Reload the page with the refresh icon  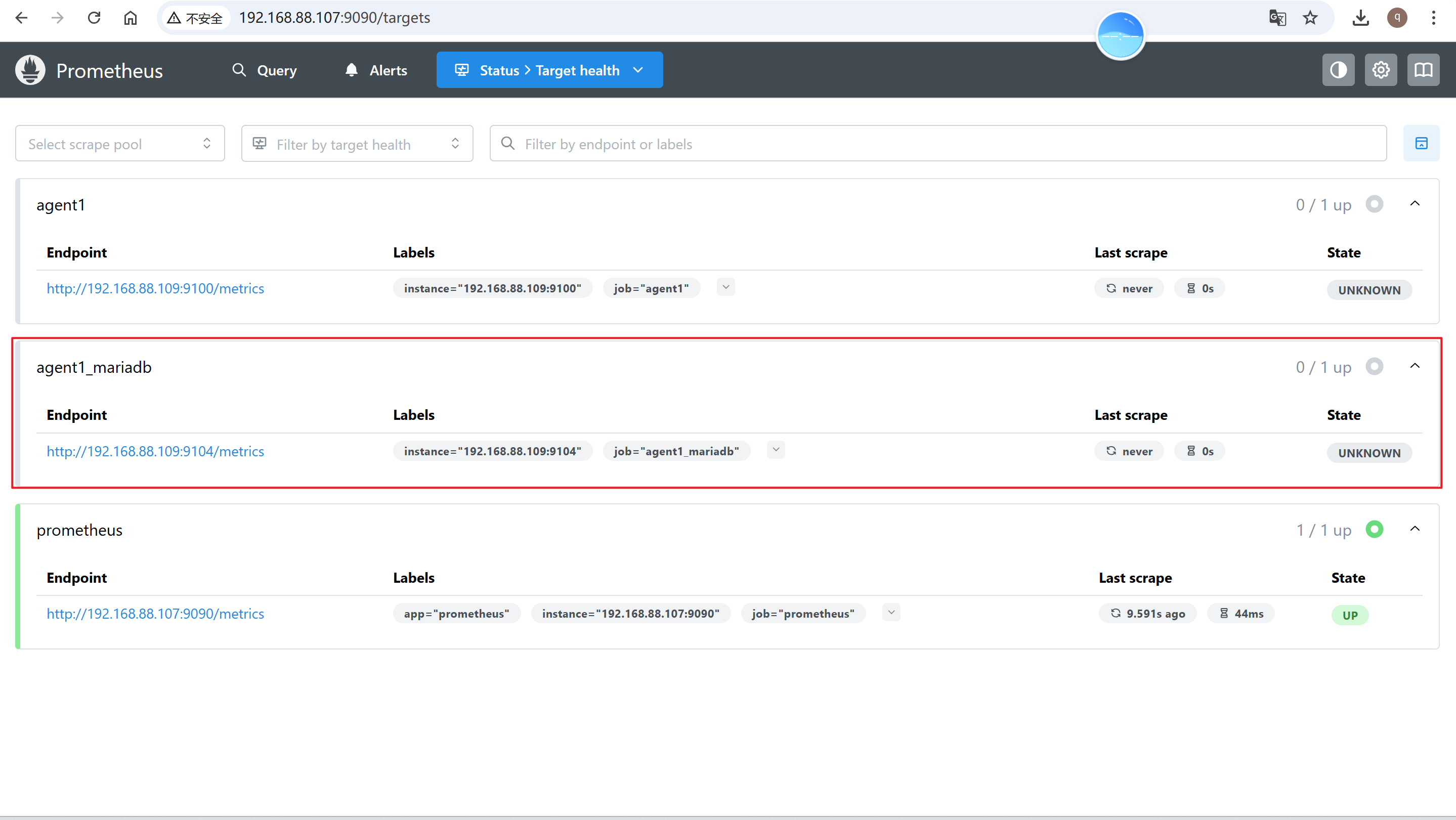pyautogui.click(x=94, y=18)
